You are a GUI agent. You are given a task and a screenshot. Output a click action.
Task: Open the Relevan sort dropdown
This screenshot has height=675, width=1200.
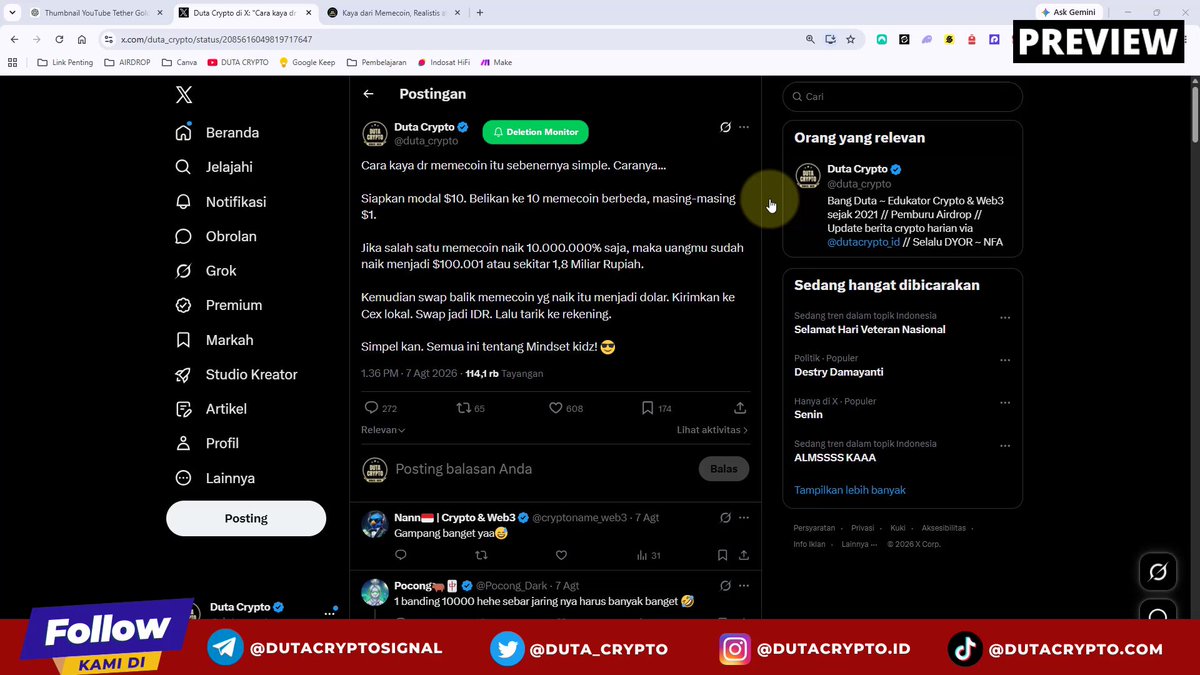click(383, 430)
